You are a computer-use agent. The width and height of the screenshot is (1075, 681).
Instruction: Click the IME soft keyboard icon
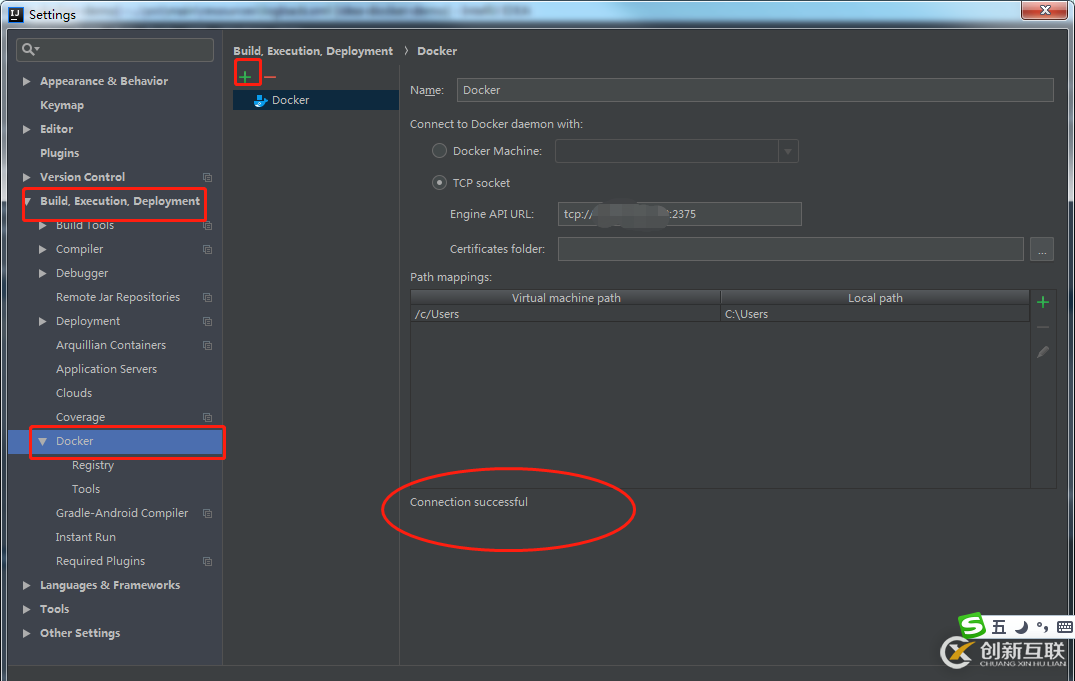1065,627
